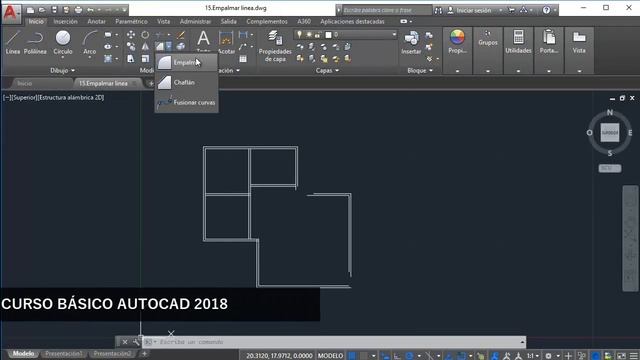Switch to the Presentación2 layout tab
Viewport: 640px width, 360px height.
[112, 353]
